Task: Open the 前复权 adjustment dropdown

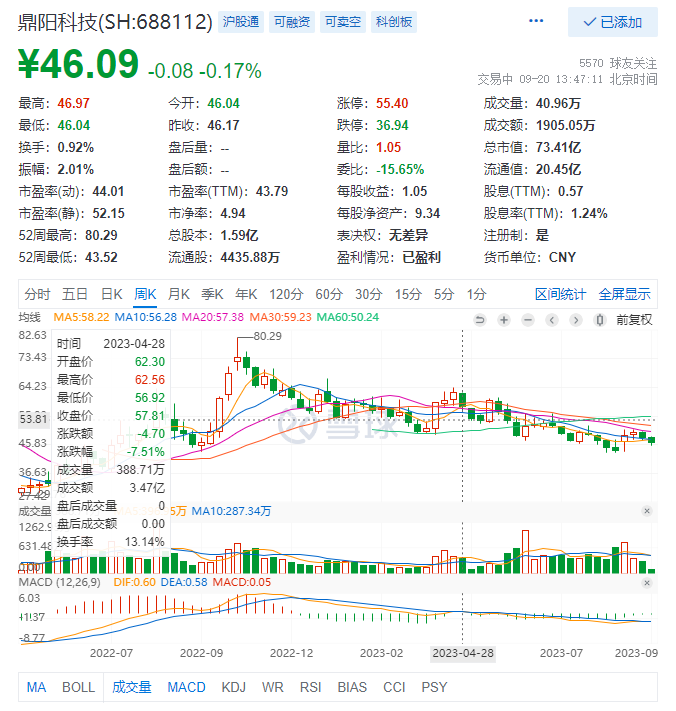Action: (634, 320)
